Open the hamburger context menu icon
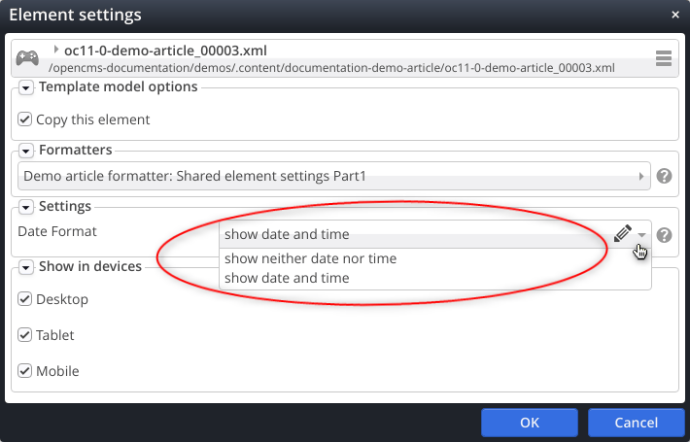Image resolution: width=690 pixels, height=442 pixels. tap(664, 58)
